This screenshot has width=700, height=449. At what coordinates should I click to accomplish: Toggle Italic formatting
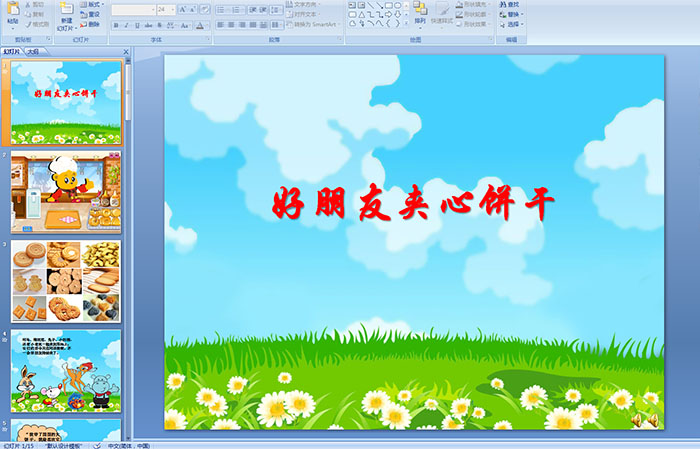coord(127,25)
